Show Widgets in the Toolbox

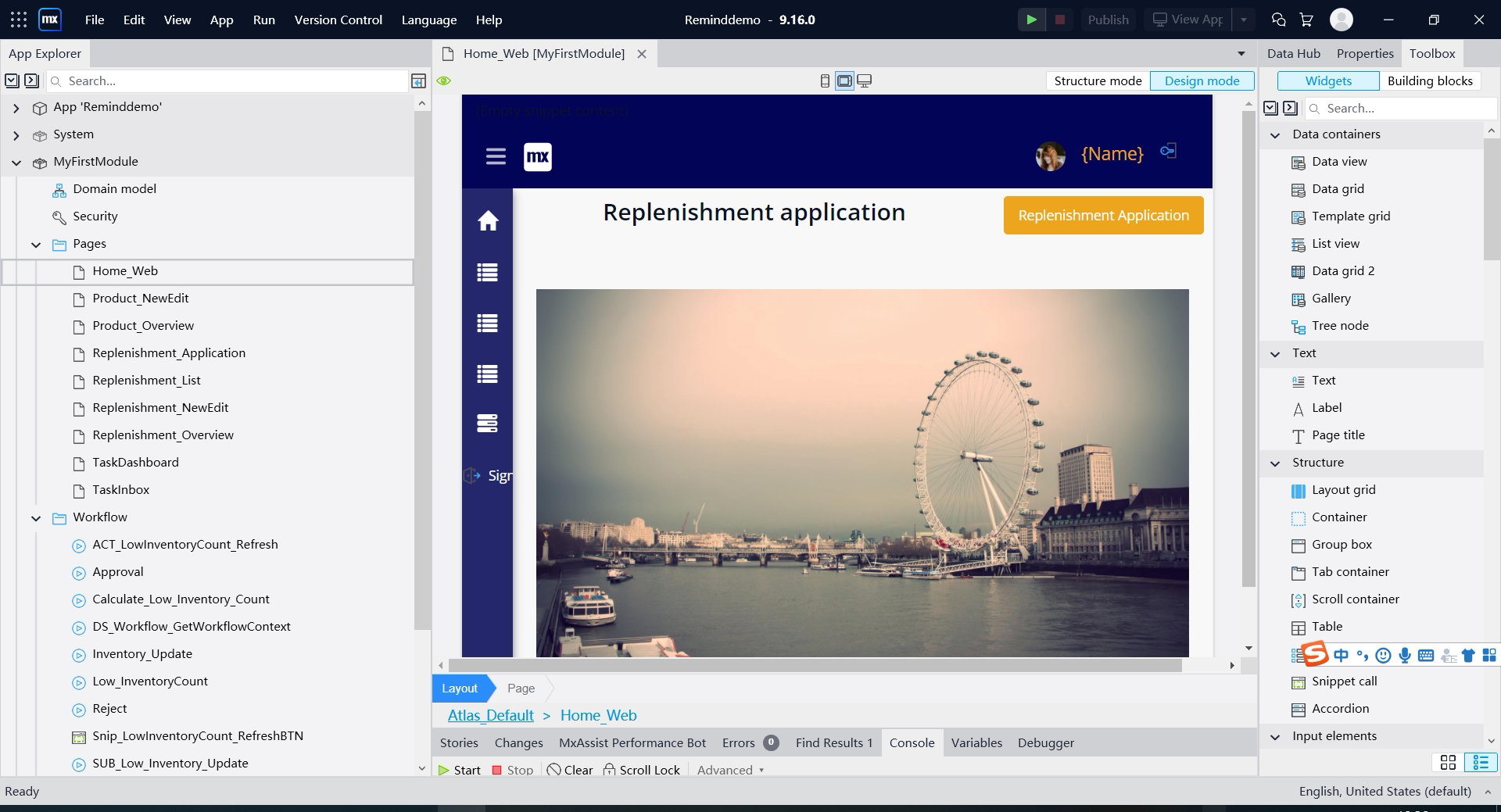coord(1328,81)
